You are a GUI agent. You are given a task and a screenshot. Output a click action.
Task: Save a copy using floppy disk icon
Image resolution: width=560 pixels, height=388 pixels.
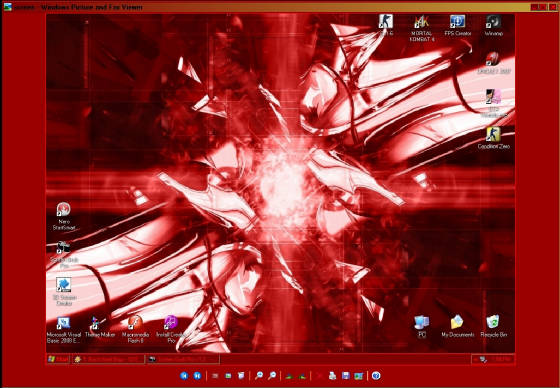345,375
